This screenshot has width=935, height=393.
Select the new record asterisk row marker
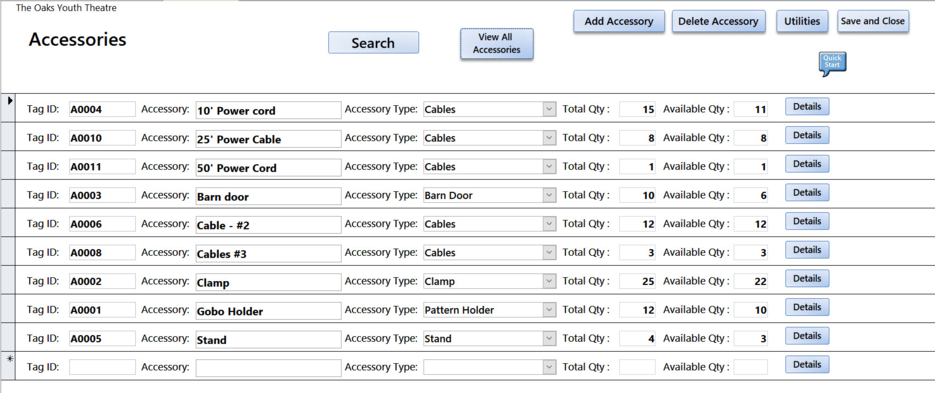coord(8,366)
